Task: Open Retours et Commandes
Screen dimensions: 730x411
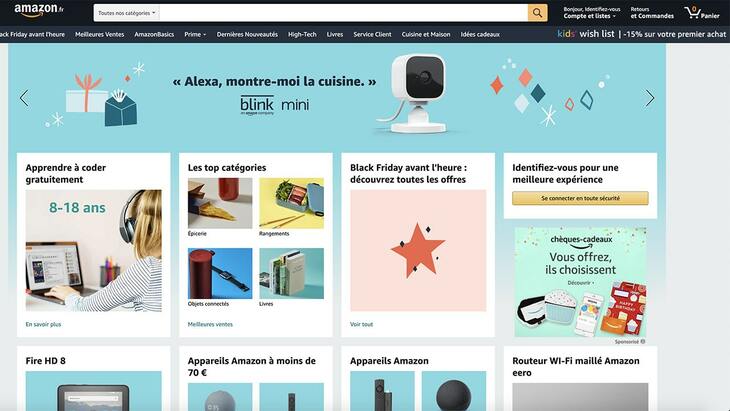Action: pyautogui.click(x=652, y=13)
